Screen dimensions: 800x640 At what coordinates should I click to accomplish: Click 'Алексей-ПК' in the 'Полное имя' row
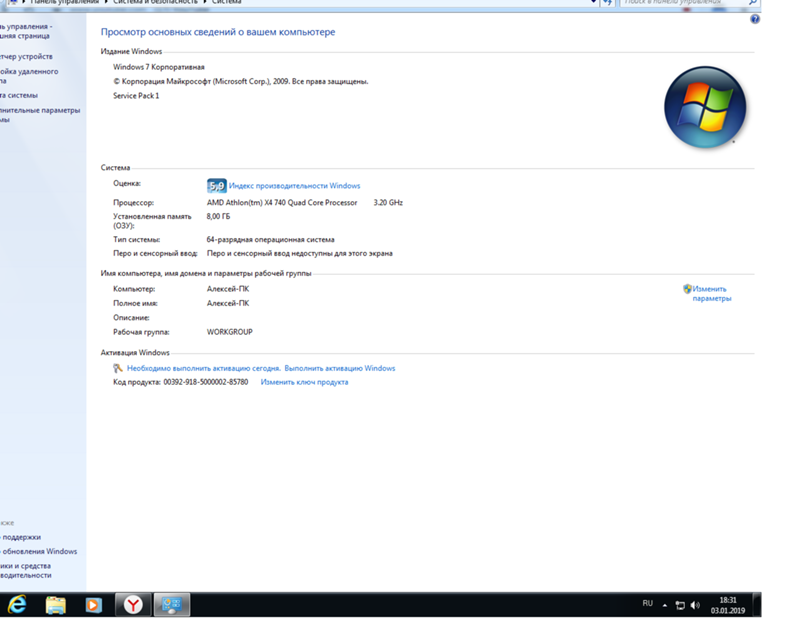(x=228, y=303)
